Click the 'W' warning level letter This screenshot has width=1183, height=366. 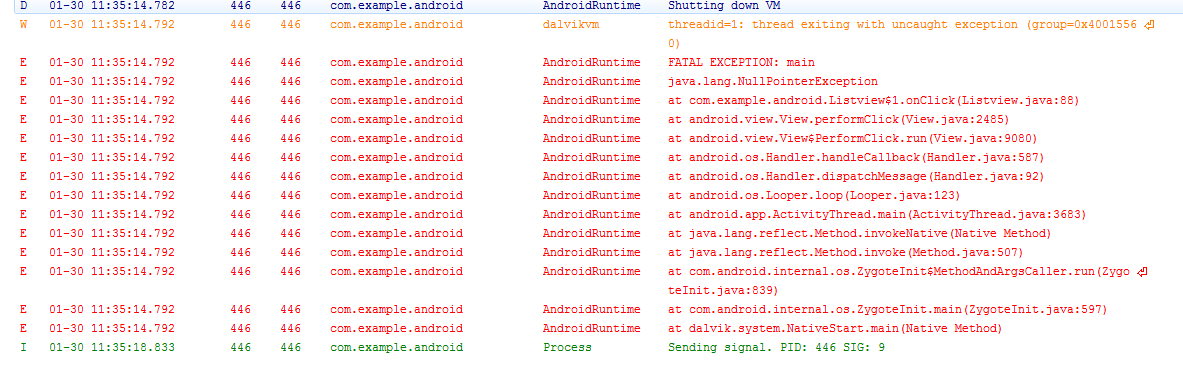(23, 25)
